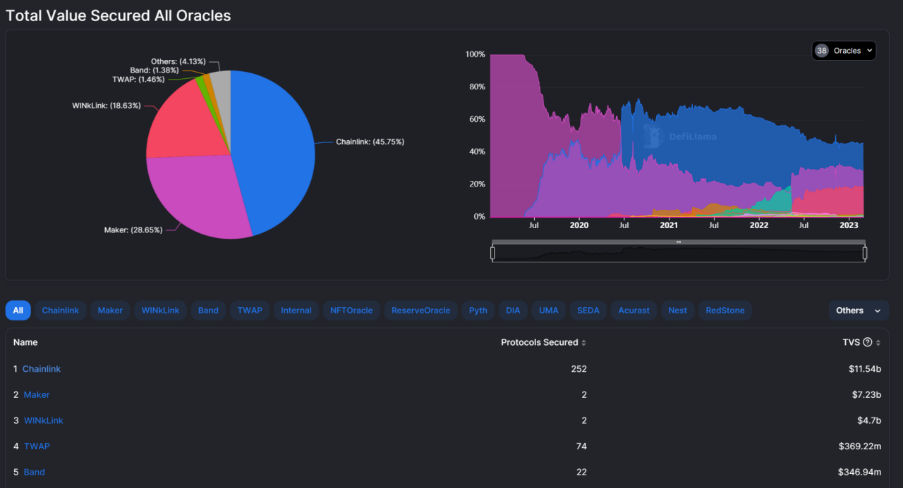Screen dimensions: 903x488
Task: Click the left timeline range handle
Action: [x=492, y=253]
